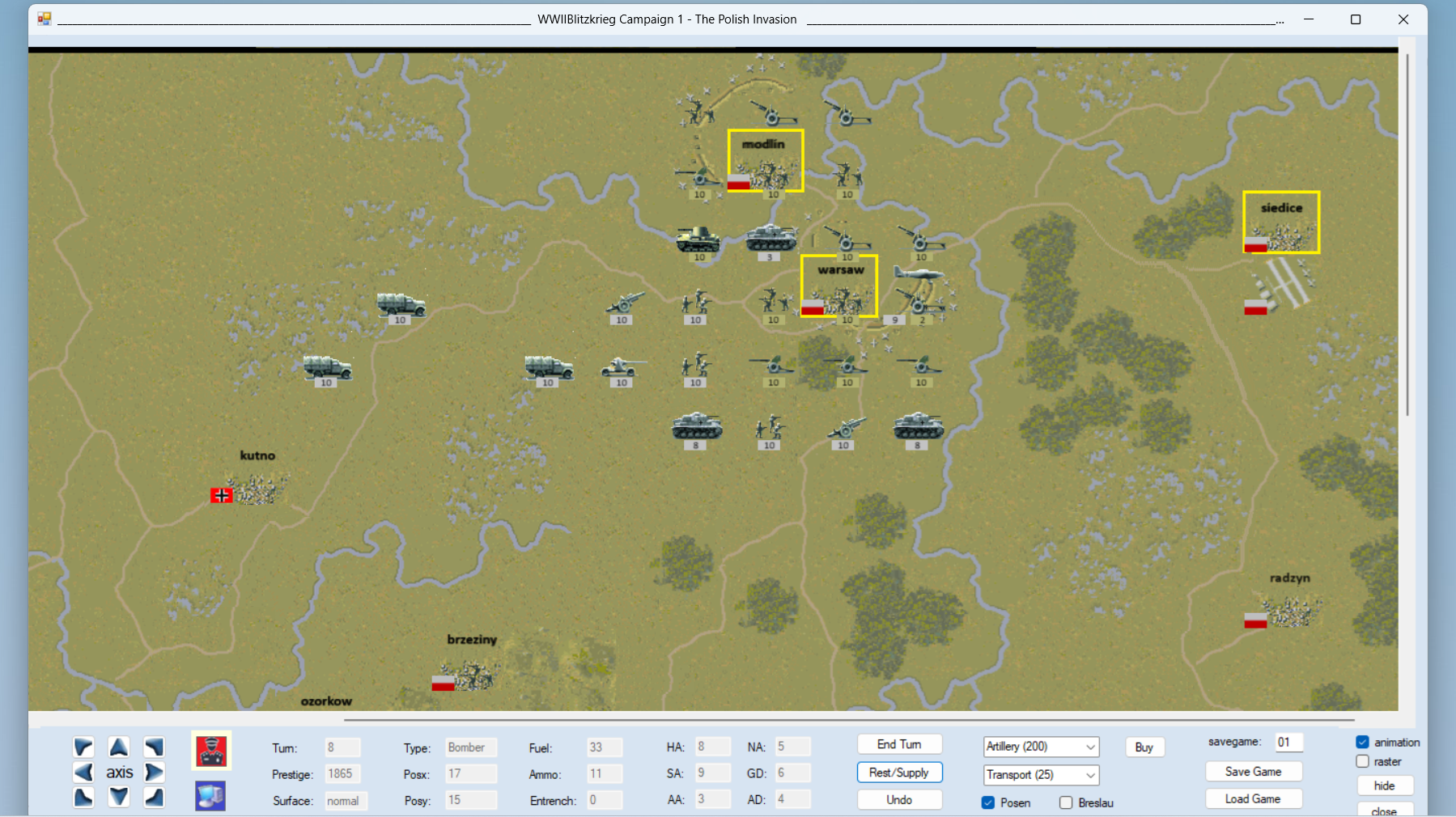Click the down-left diagonal scroll arrow
This screenshot has height=817, width=1456.
coord(83,798)
